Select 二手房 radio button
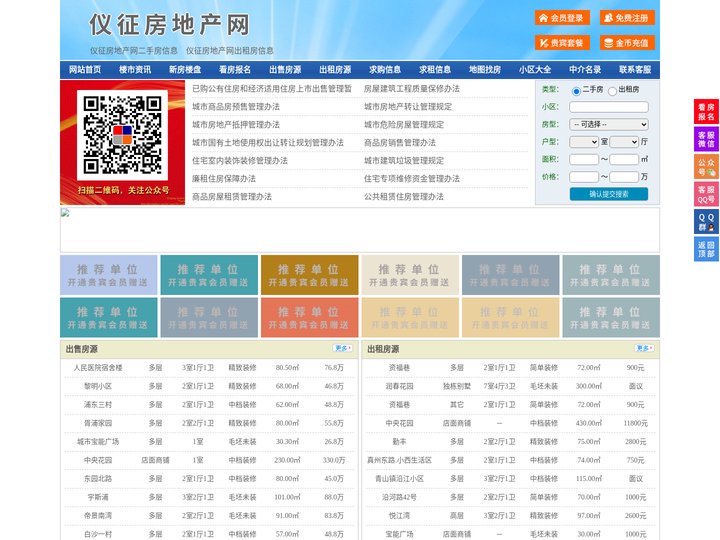The width and height of the screenshot is (720, 540). tap(576, 91)
